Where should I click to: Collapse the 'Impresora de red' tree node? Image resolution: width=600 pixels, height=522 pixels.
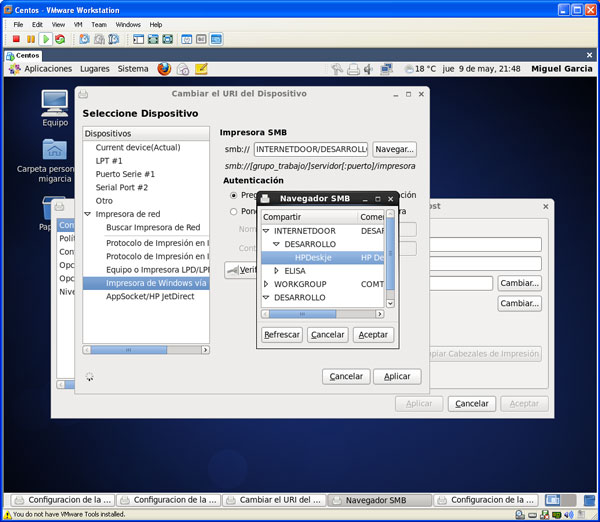88,214
